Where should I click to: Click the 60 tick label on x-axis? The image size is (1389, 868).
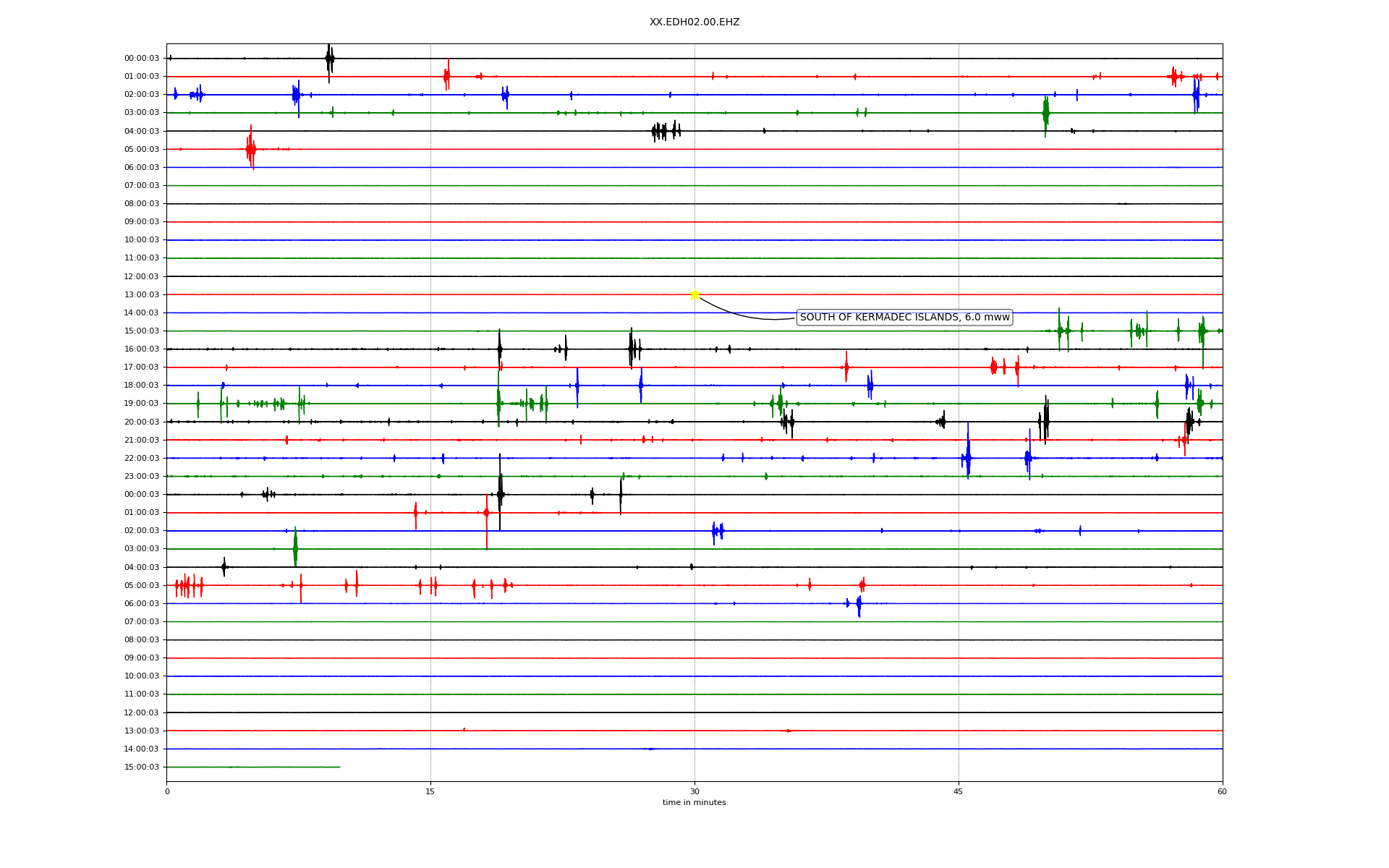(1222, 791)
